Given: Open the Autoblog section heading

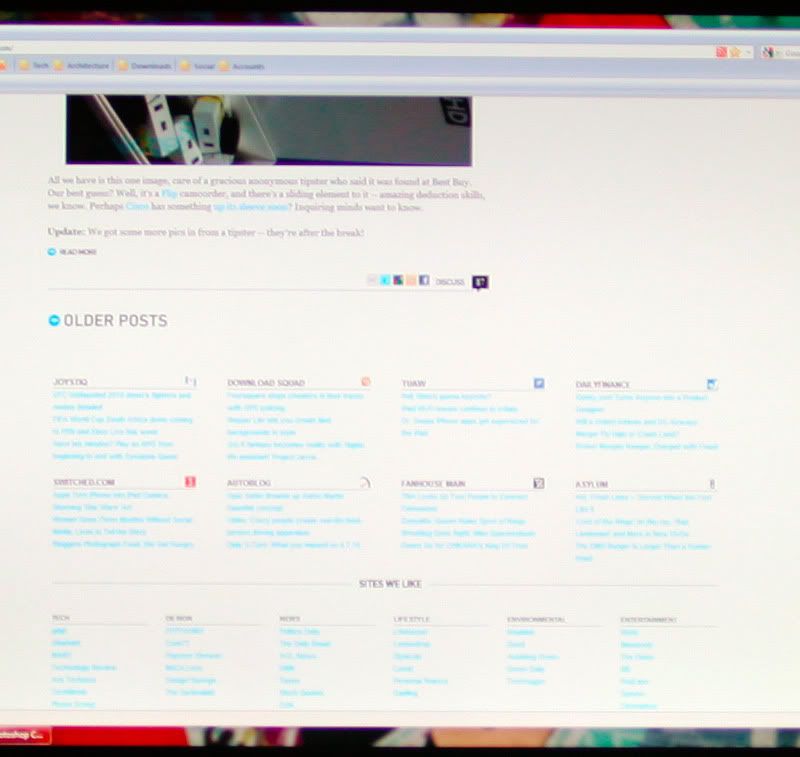Looking at the screenshot, I should point(249,483).
